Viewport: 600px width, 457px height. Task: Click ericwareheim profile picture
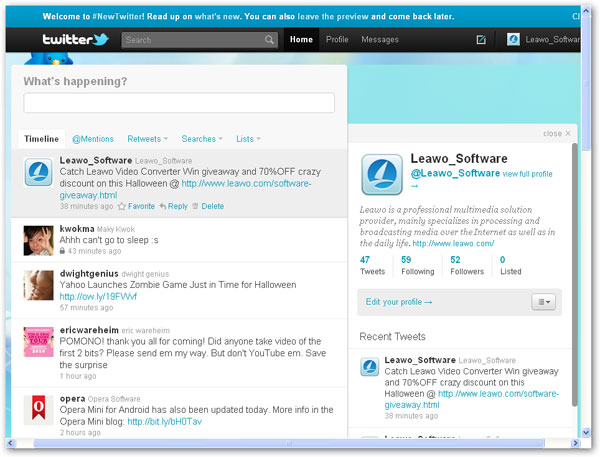(x=38, y=342)
